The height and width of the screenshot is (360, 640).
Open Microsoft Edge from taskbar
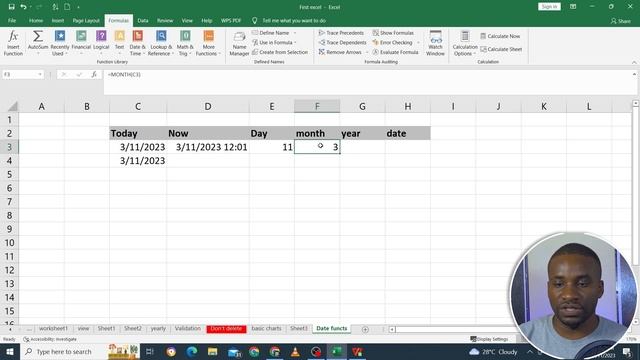click(191, 351)
